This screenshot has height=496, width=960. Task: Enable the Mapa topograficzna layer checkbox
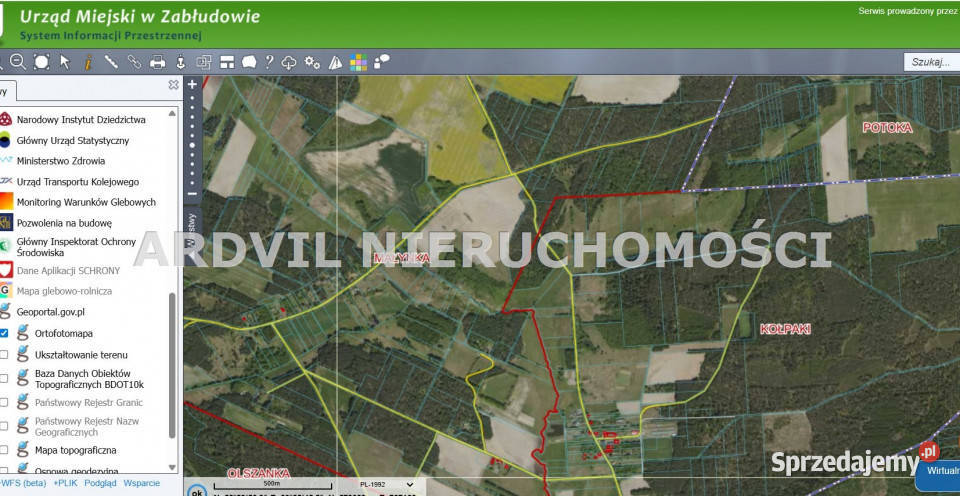5,450
